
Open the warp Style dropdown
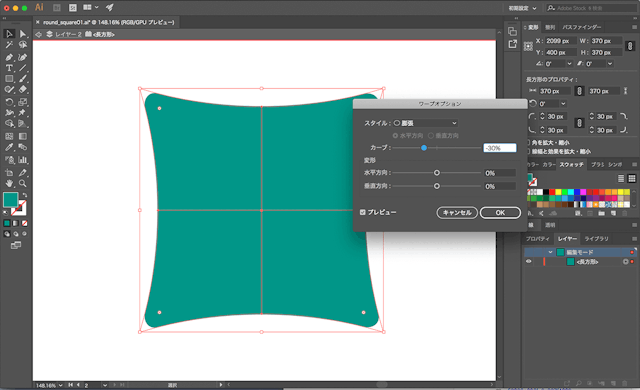point(425,123)
